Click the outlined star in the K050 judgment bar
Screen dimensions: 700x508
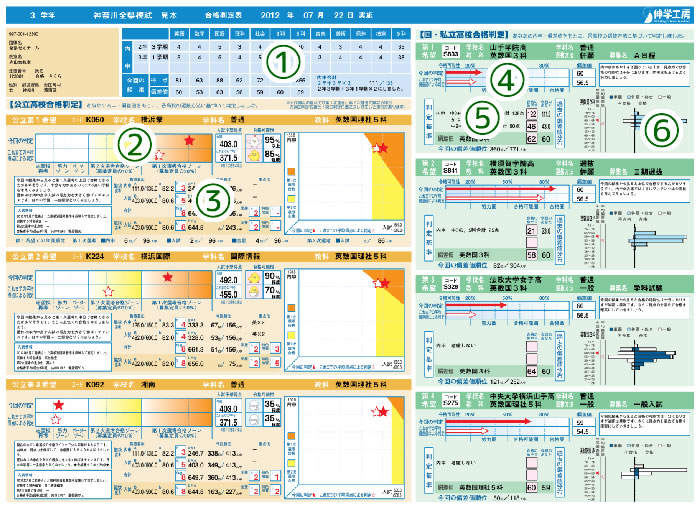pyautogui.click(x=158, y=155)
